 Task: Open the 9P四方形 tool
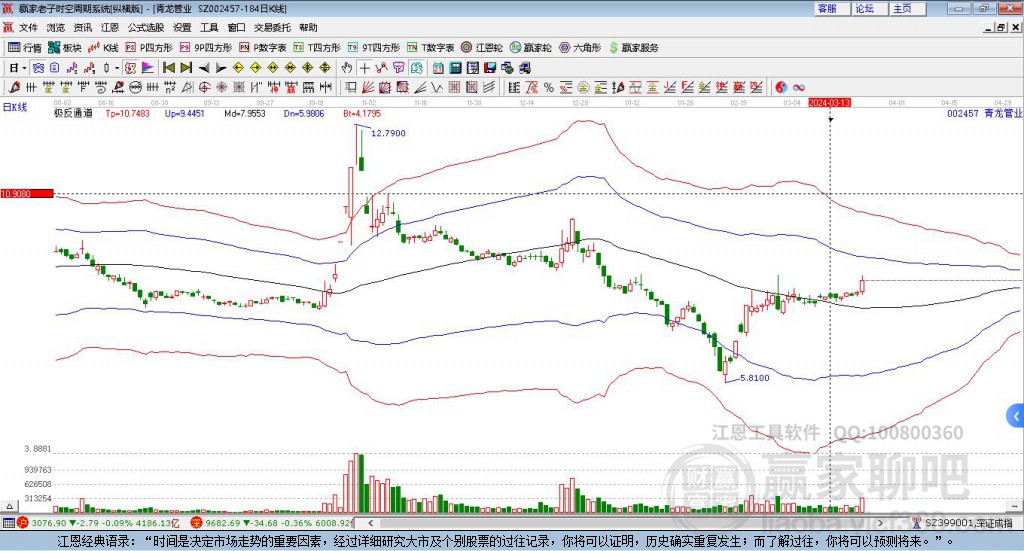click(206, 48)
